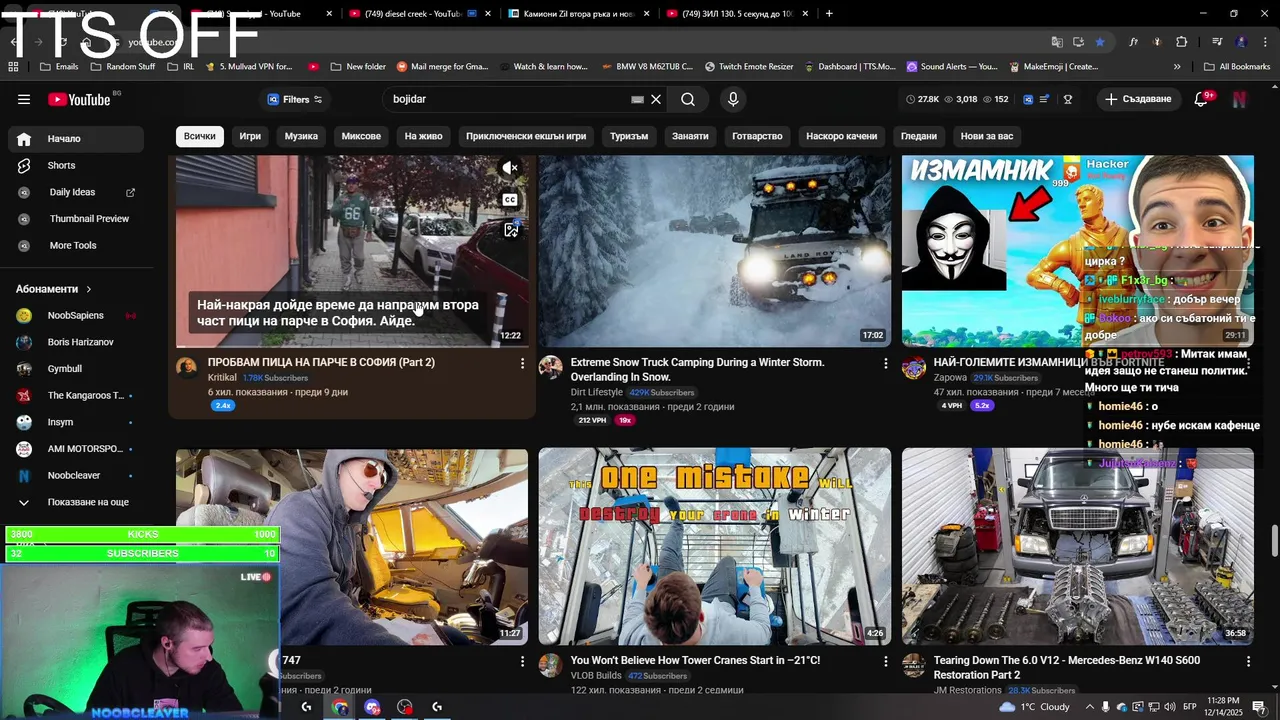Open options for ПРОБВАМ ПИЦА video

coord(522,363)
